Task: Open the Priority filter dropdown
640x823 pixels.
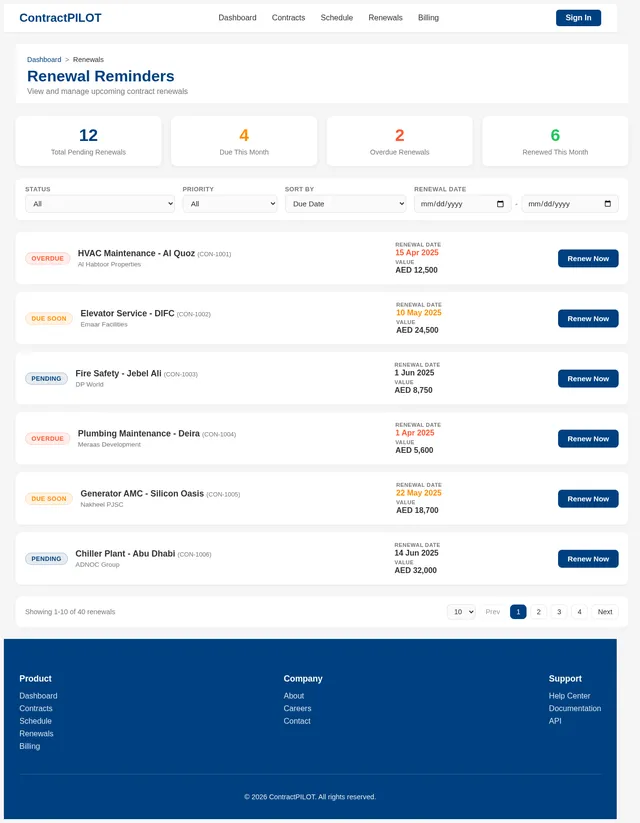Action: pos(230,204)
